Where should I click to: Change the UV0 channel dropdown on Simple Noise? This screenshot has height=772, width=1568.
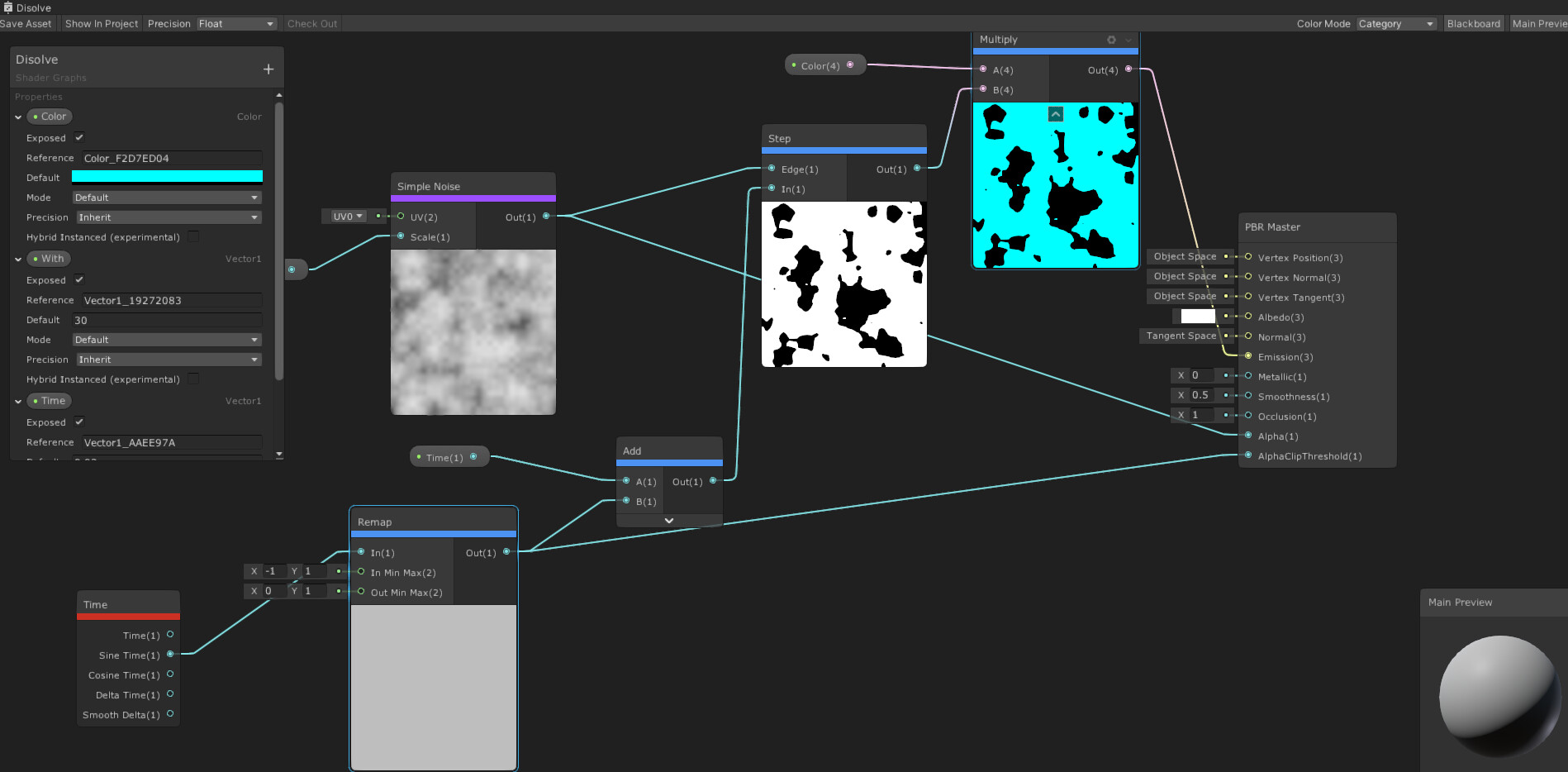346,216
